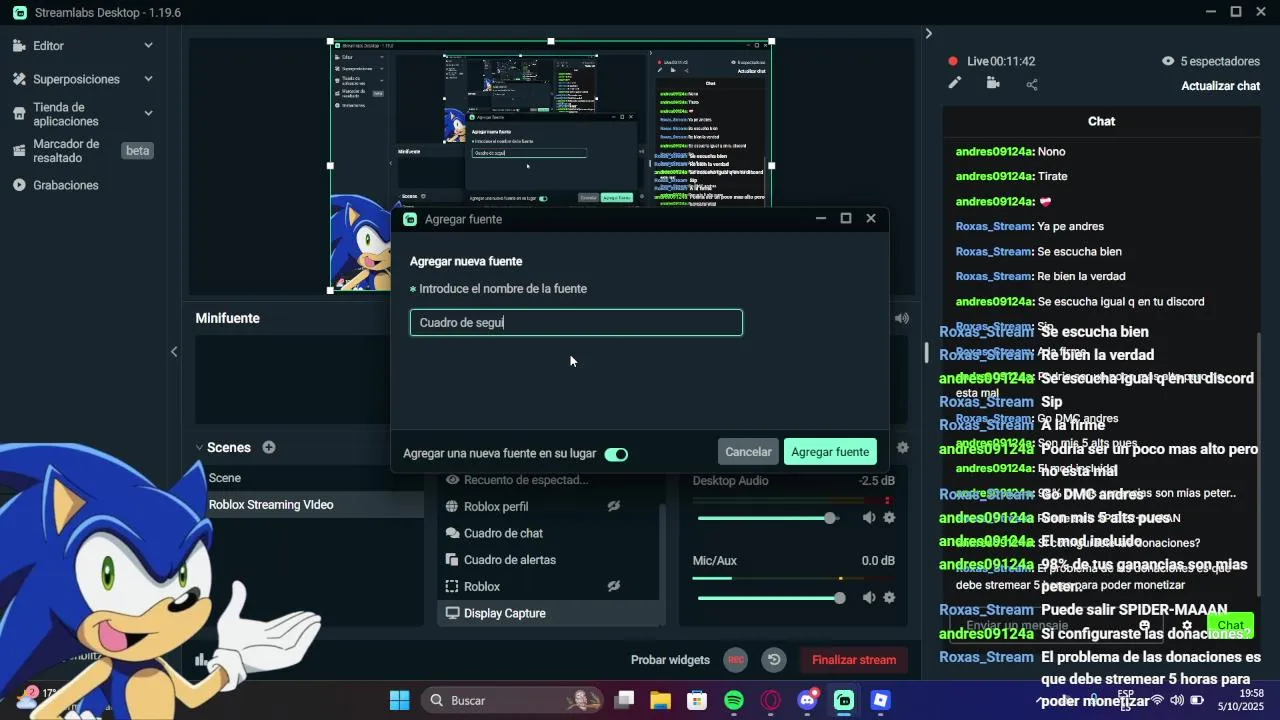Open Marcador de resaltado beta

click(82, 151)
